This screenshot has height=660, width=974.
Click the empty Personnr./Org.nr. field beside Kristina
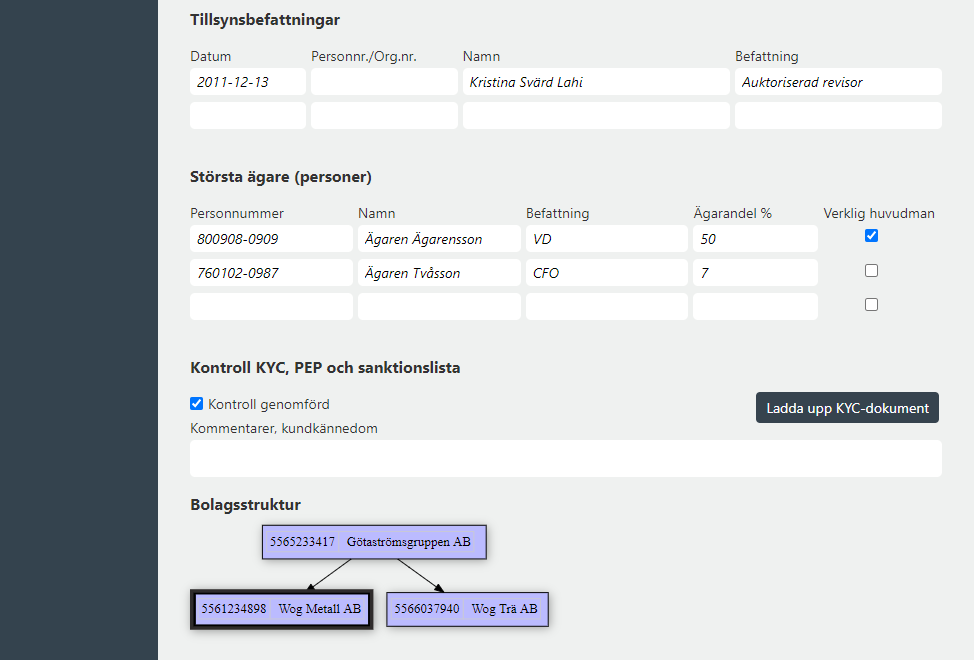384,82
